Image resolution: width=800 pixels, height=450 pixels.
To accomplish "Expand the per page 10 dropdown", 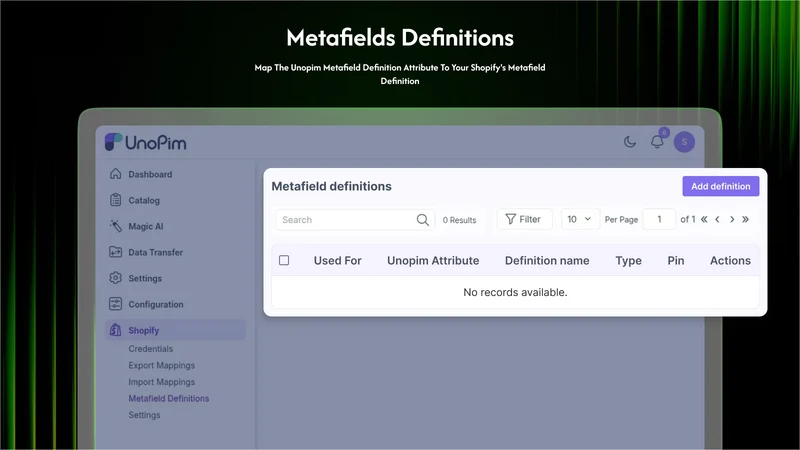I will tap(580, 219).
